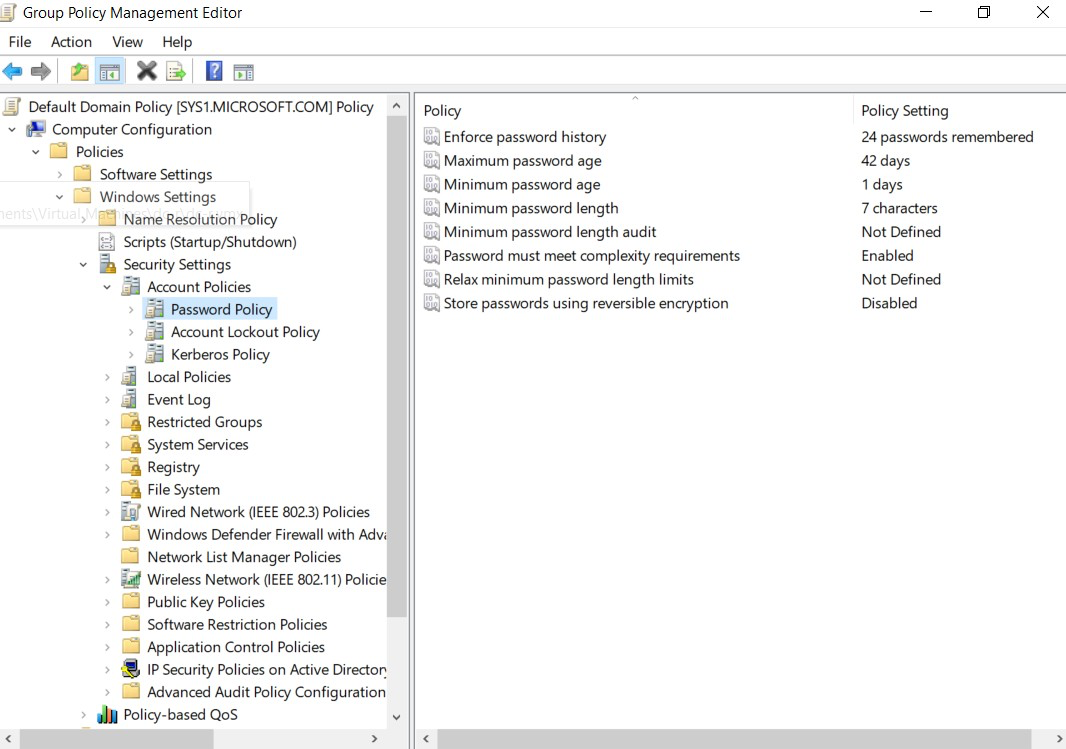The image size is (1066, 749).
Task: Expand the Account Lockout Policy node
Action: tap(131, 332)
